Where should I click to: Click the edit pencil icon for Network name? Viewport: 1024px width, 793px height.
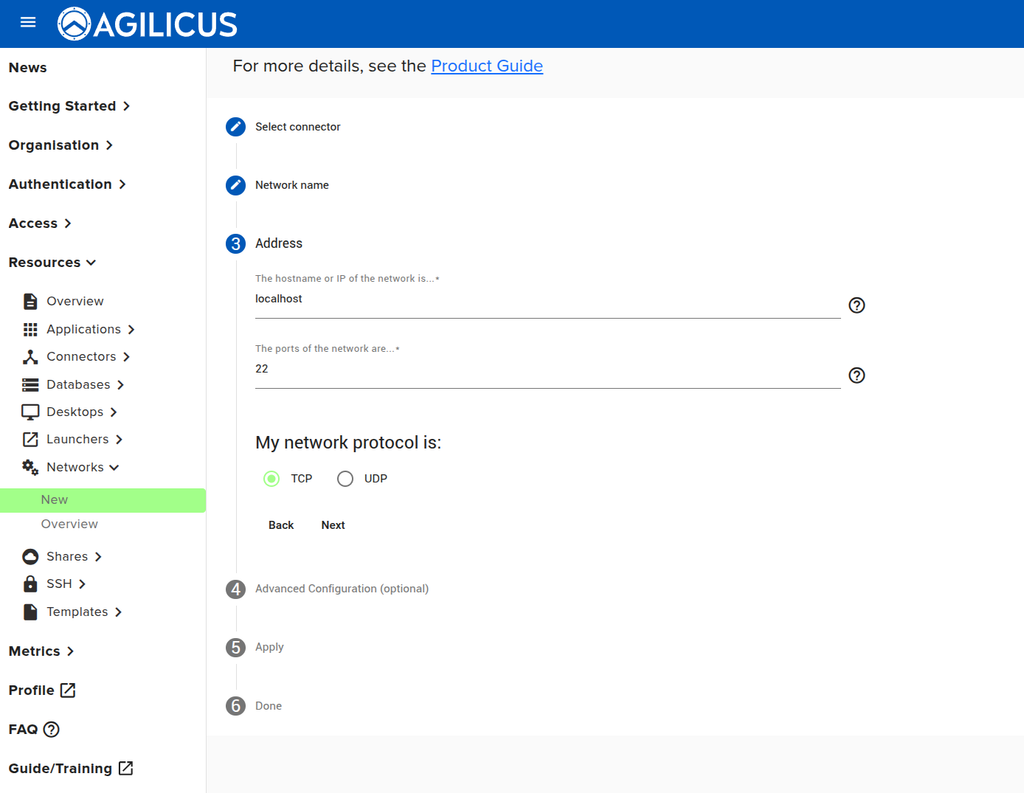click(236, 186)
